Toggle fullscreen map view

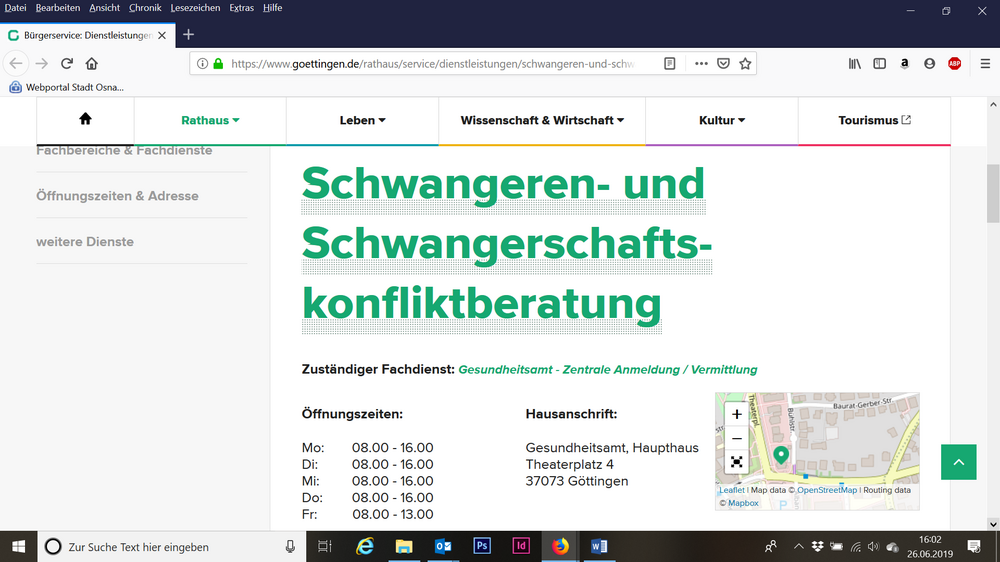click(737, 461)
